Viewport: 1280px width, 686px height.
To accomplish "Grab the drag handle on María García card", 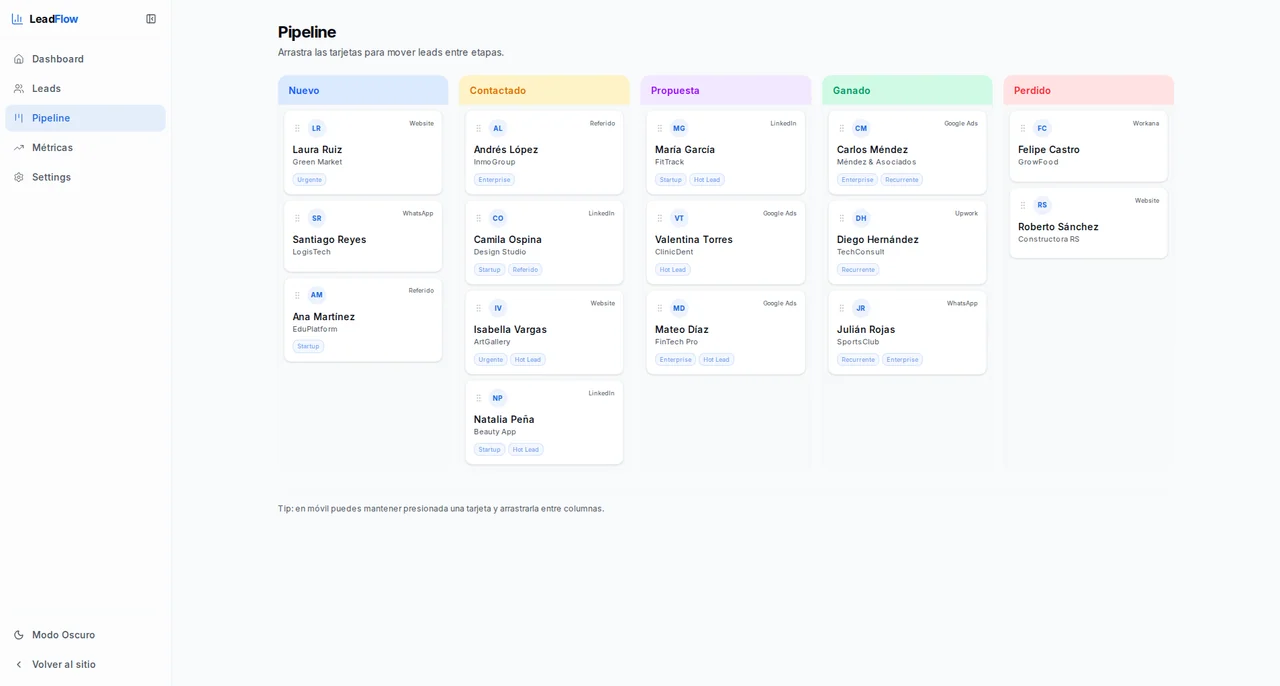I will point(660,128).
